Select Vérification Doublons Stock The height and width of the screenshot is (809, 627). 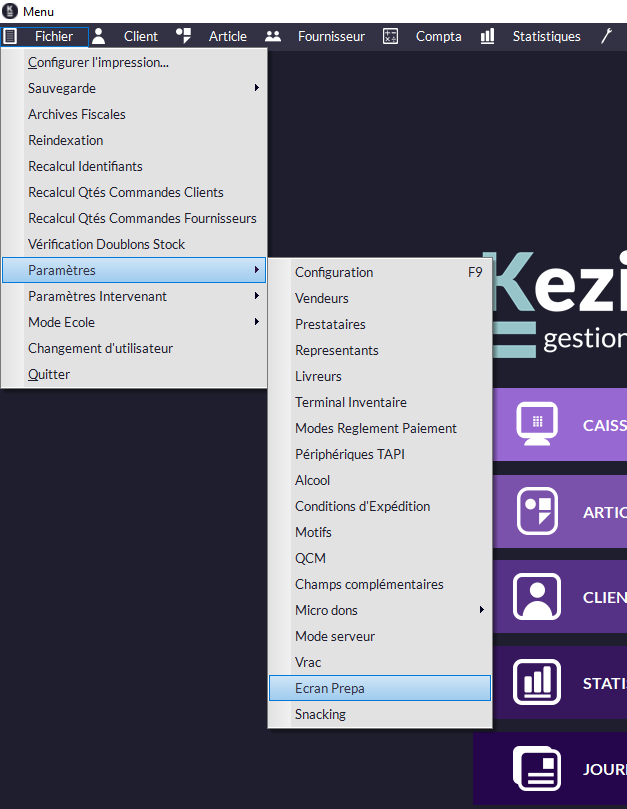[106, 244]
